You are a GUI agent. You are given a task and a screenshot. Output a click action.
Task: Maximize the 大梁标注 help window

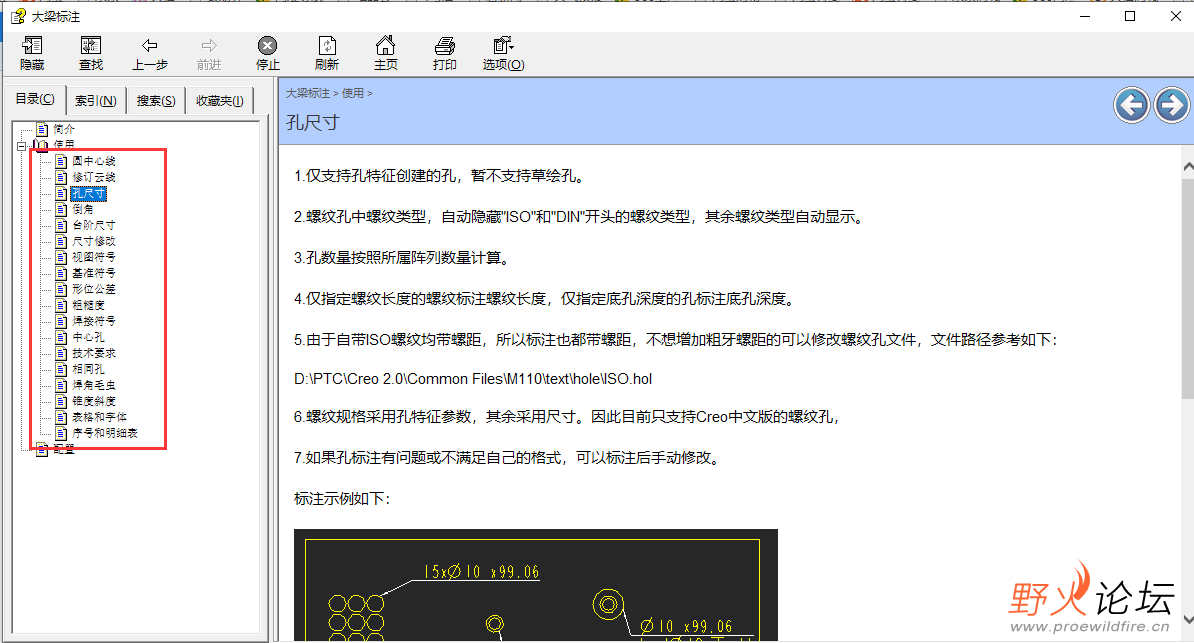click(1130, 16)
